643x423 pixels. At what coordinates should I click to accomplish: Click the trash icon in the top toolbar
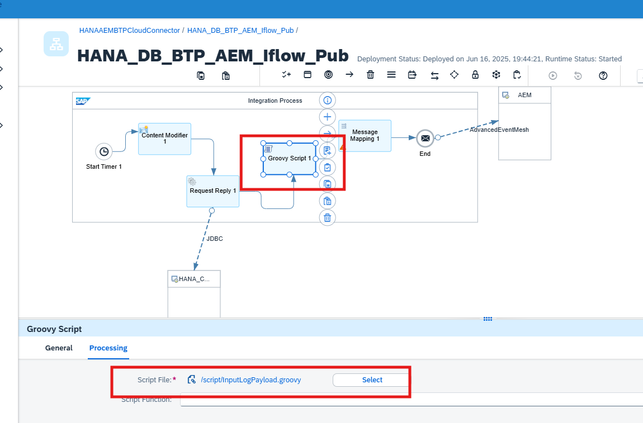pyautogui.click(x=370, y=75)
